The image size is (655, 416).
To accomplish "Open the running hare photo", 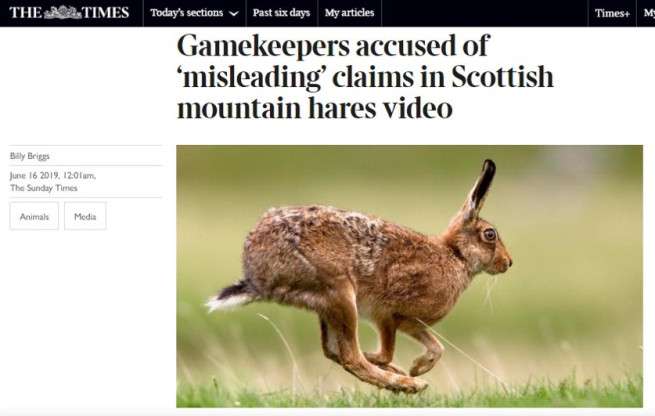I will 409,276.
